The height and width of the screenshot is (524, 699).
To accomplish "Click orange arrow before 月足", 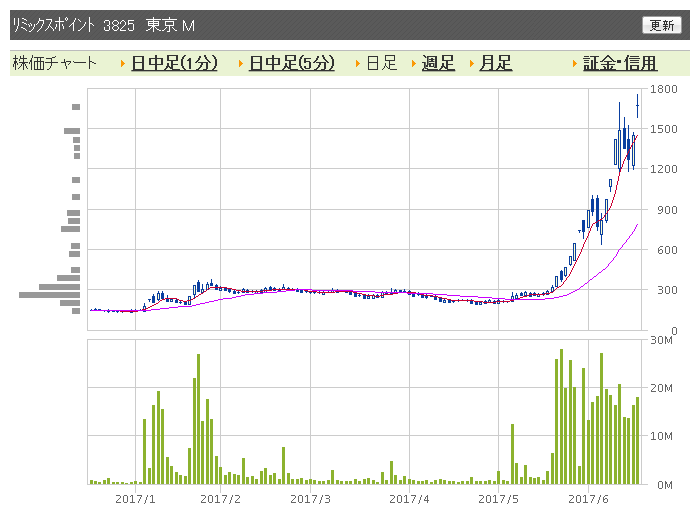I will pyautogui.click(x=472, y=63).
